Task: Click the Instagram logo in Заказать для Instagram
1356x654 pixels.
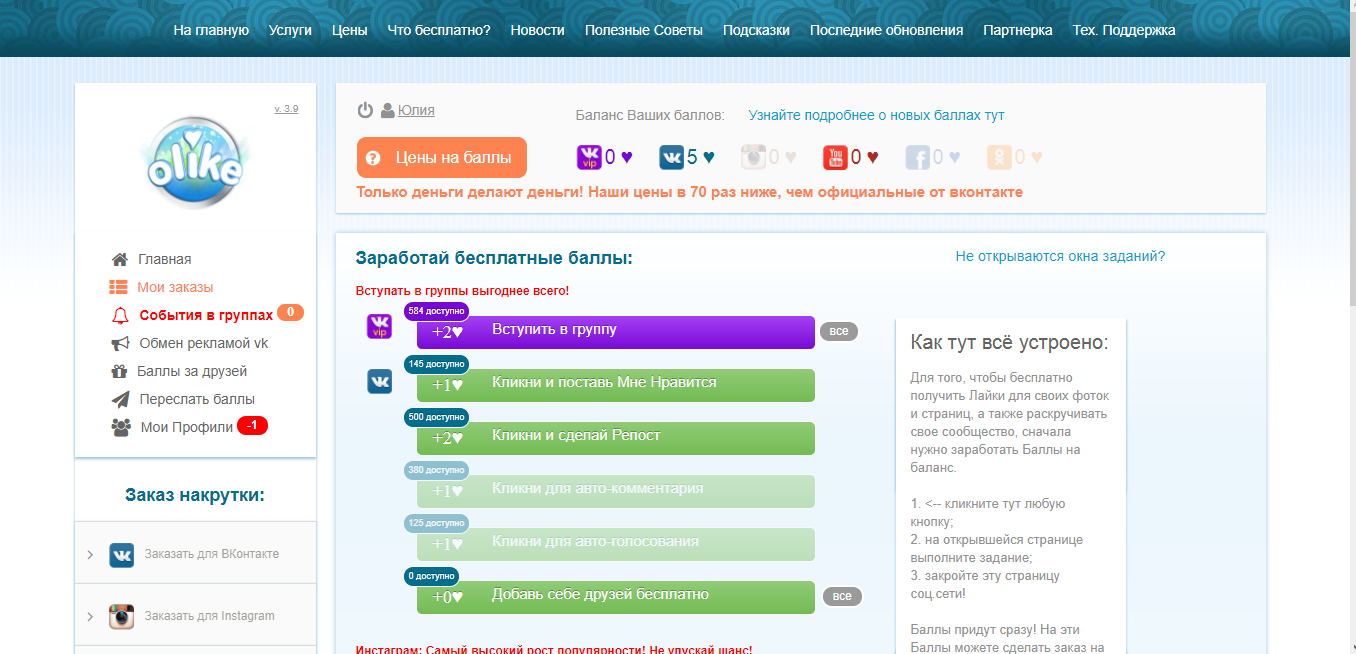Action: point(122,617)
